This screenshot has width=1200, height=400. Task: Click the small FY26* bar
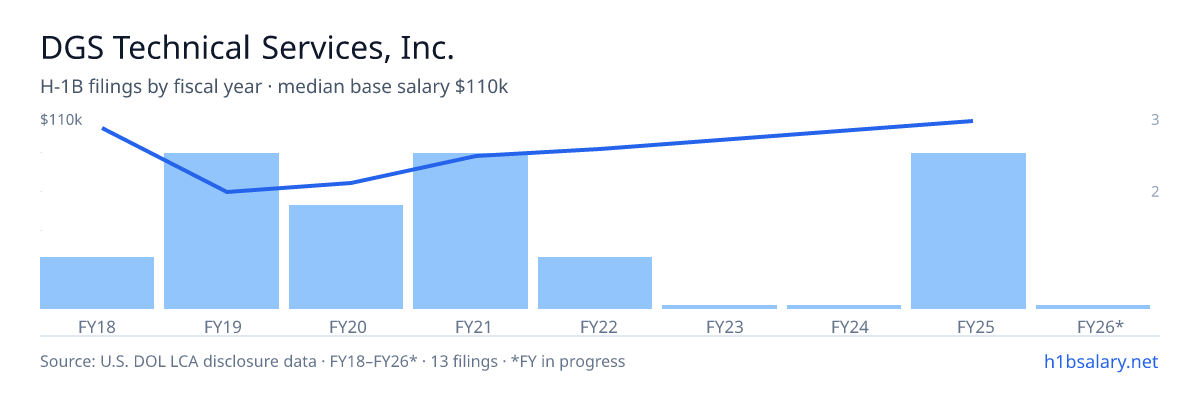[1093, 307]
